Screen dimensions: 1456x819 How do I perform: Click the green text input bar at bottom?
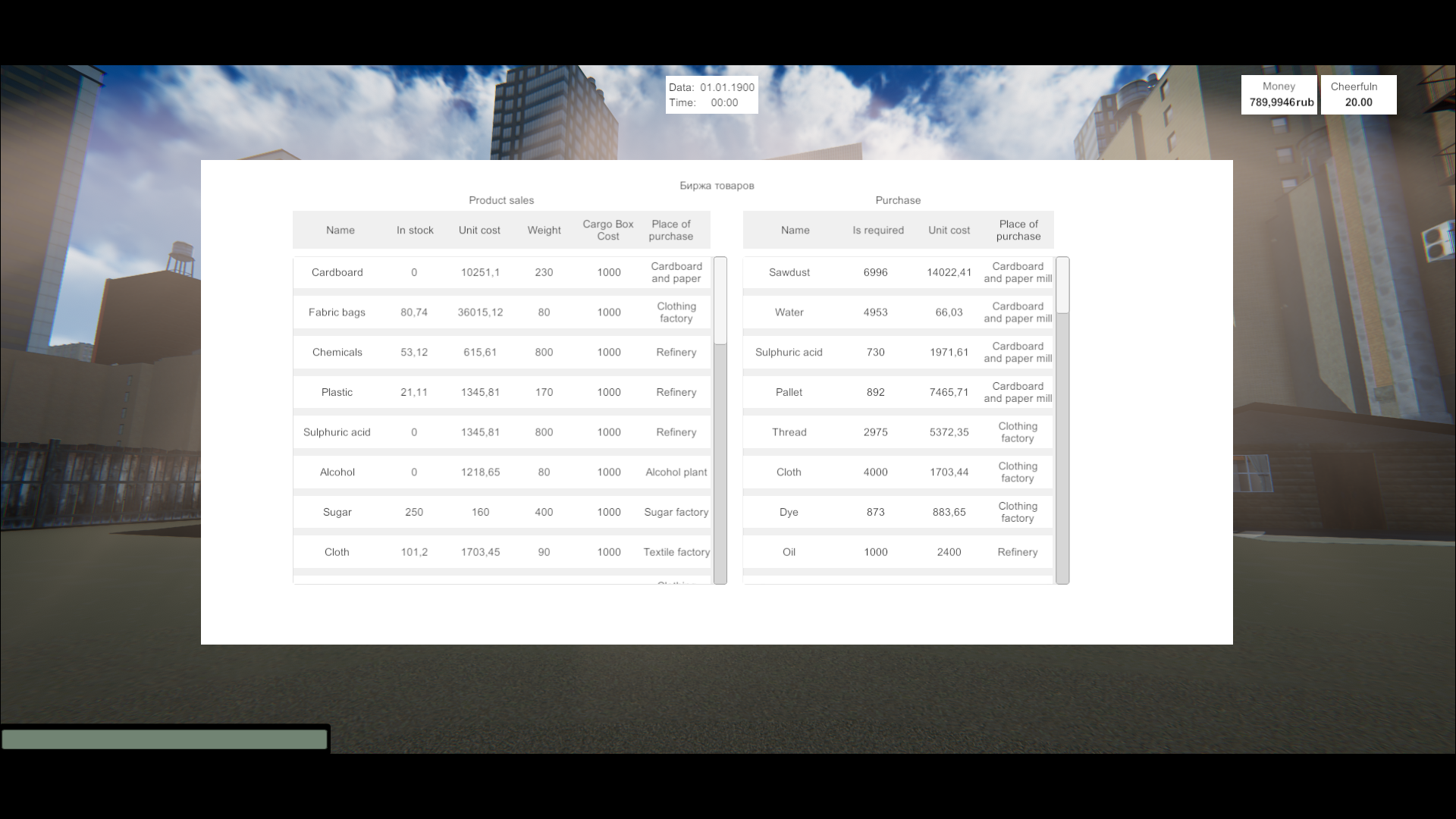click(x=165, y=739)
